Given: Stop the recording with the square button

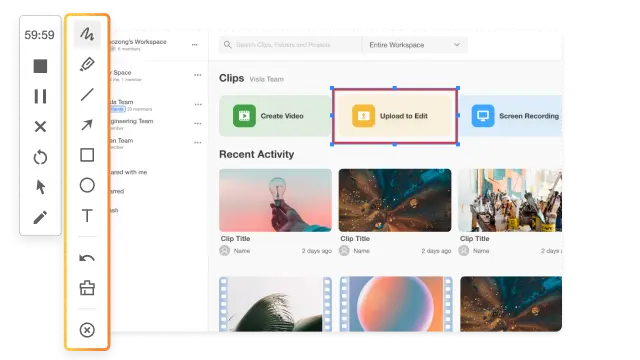Looking at the screenshot, I should coord(40,66).
